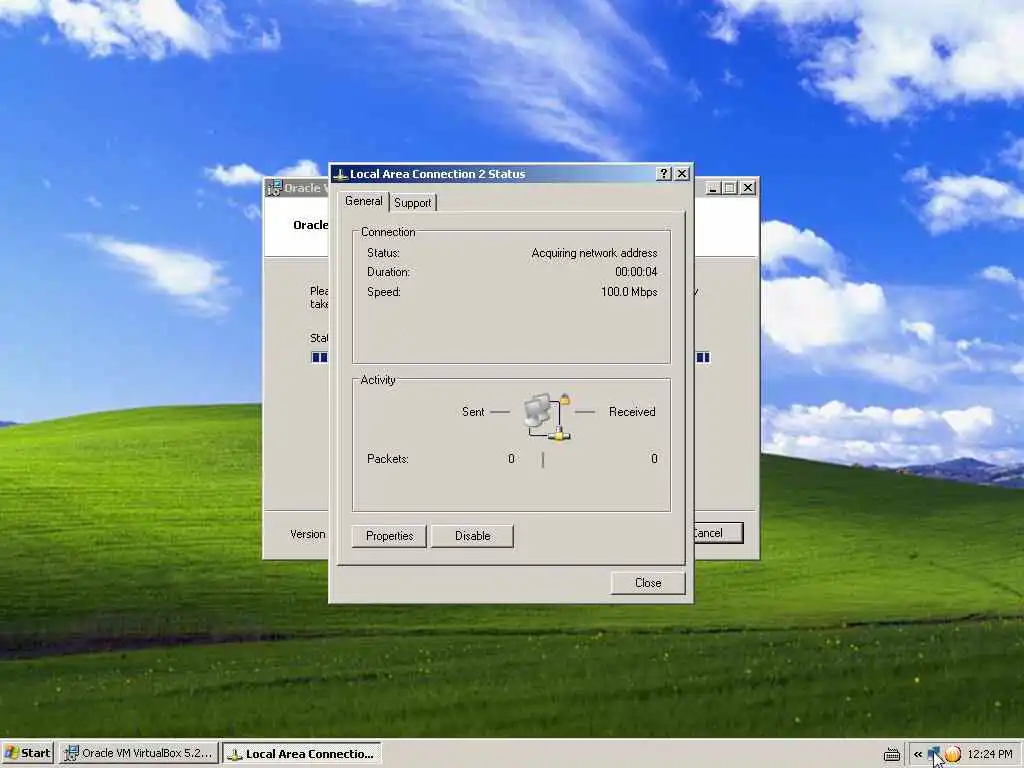Click the status dialog title bar X
The width and height of the screenshot is (1024, 768).
(x=682, y=174)
